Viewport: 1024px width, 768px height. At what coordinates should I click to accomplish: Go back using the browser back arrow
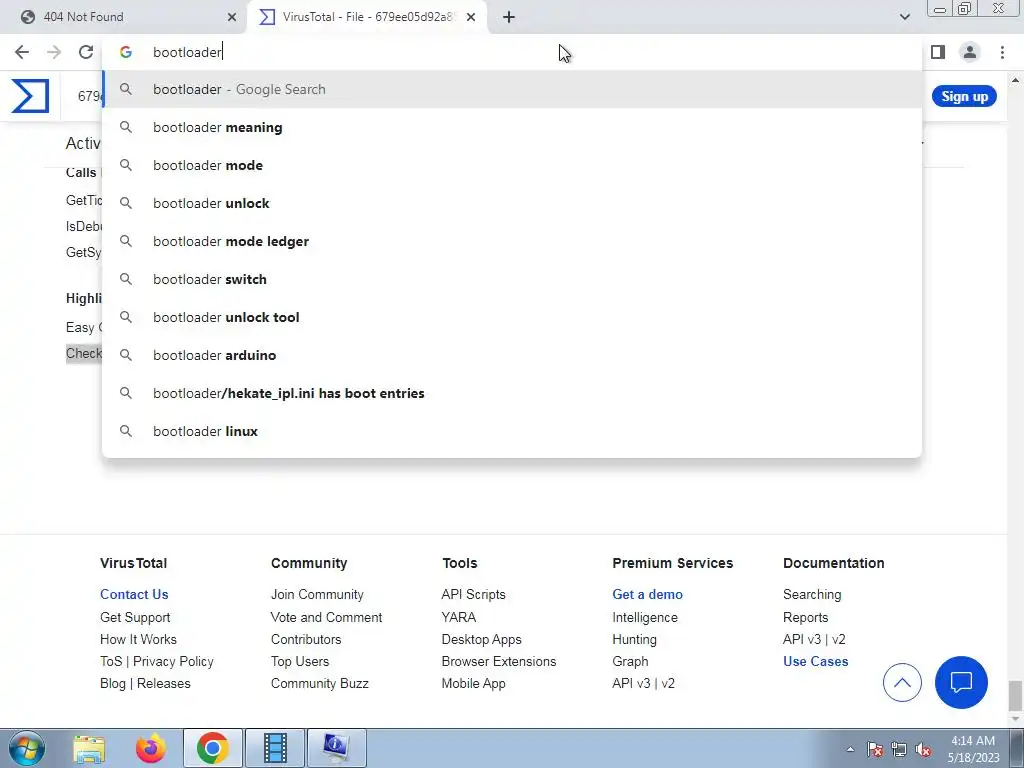click(x=22, y=52)
